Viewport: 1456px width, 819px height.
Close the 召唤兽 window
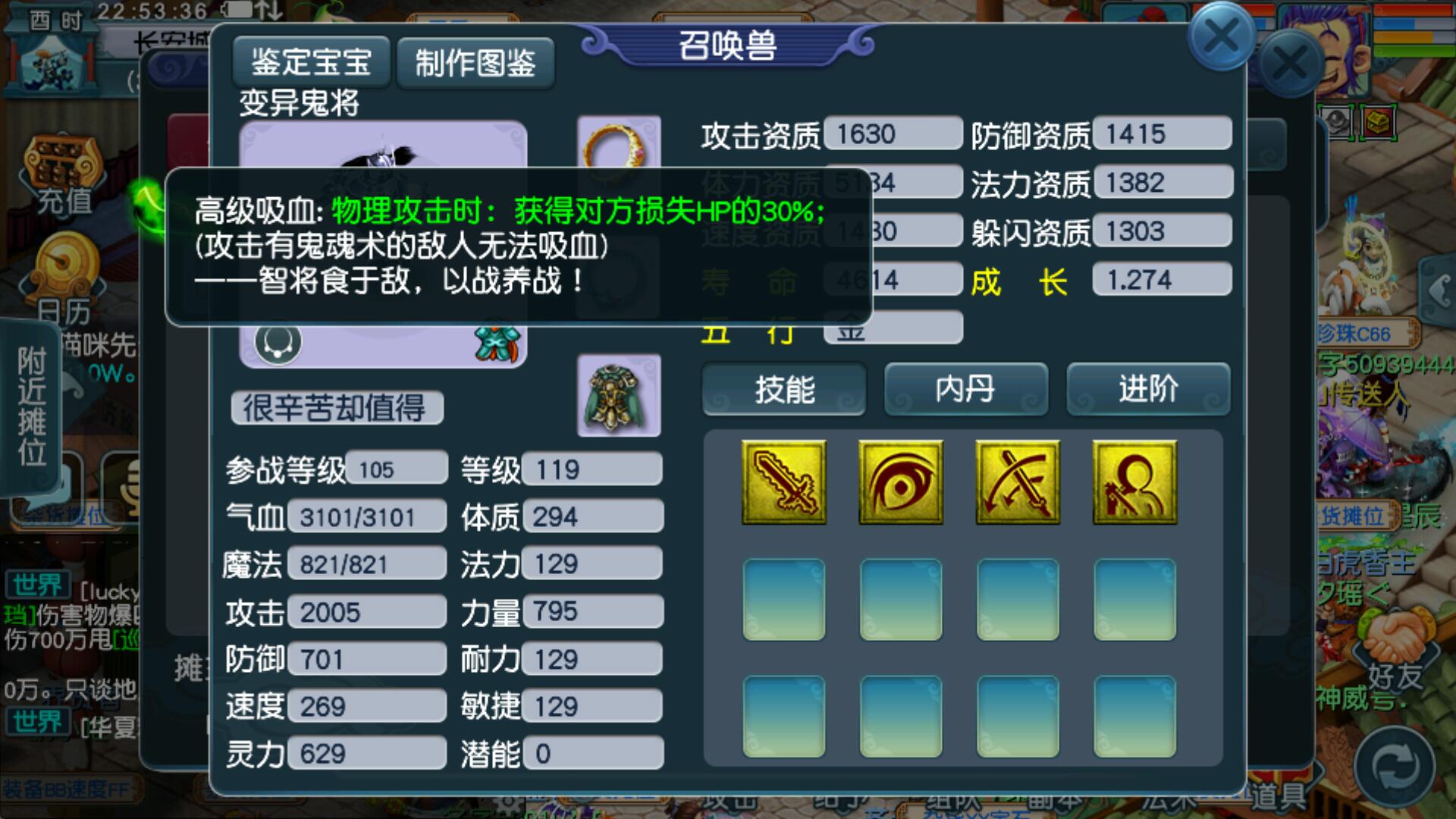(1221, 36)
